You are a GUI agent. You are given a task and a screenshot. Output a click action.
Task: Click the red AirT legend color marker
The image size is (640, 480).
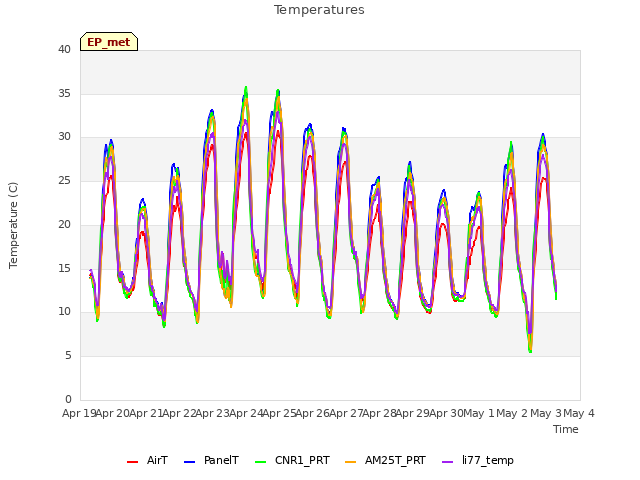133,462
